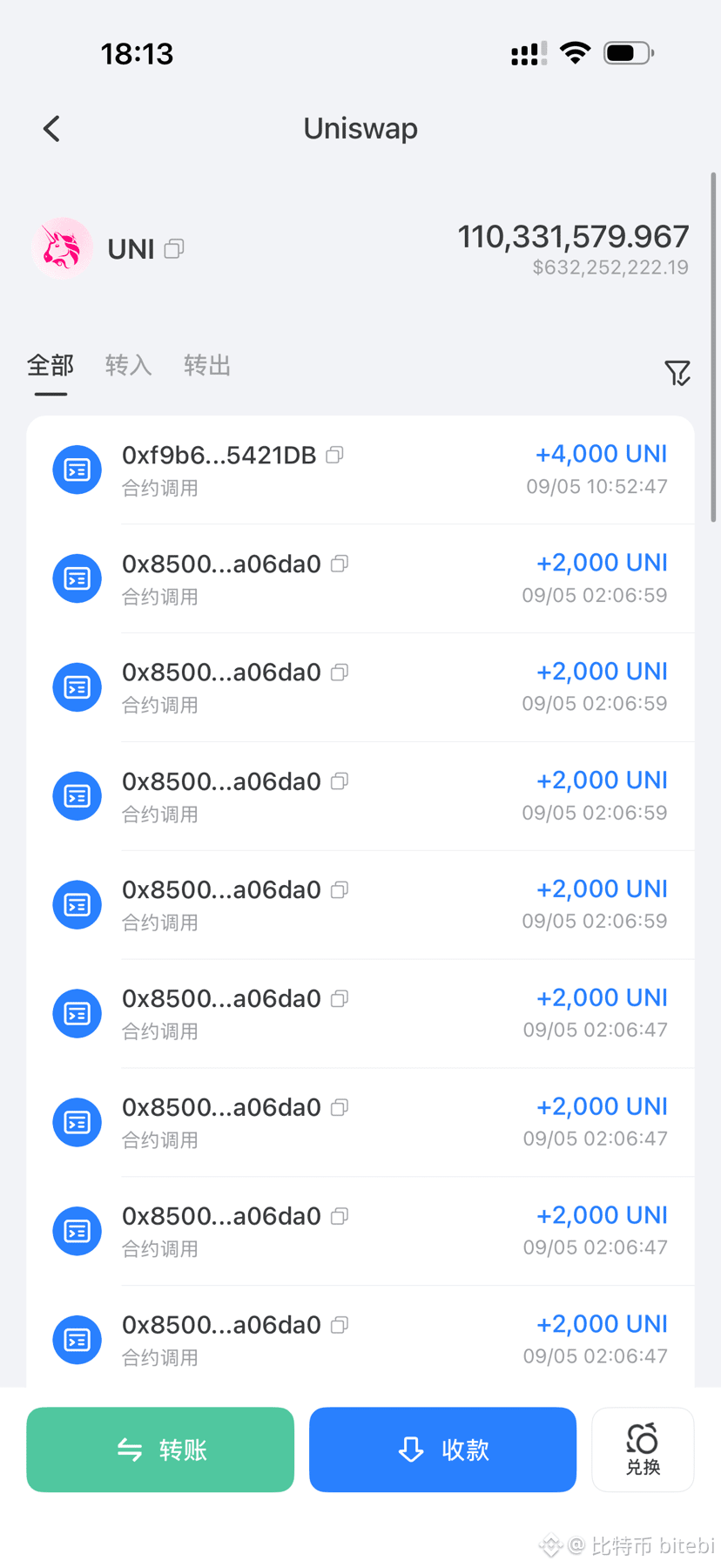The height and width of the screenshot is (1568, 721).
Task: Click the vertical scrollbar on right edge
Action: tap(713, 348)
